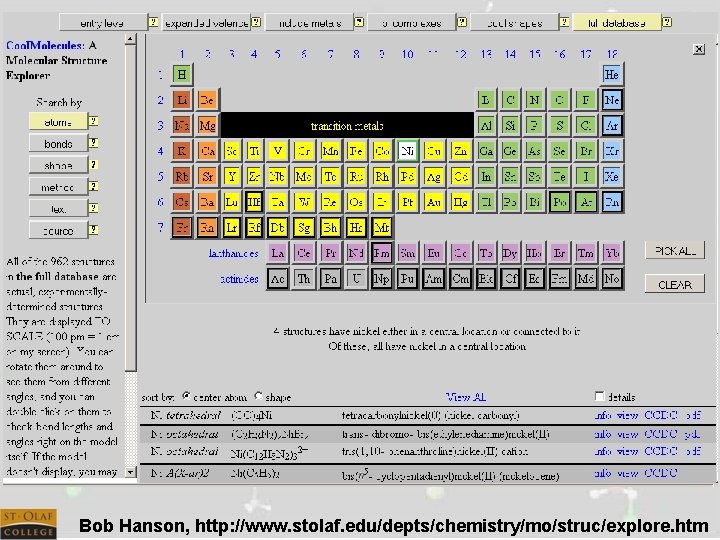Pick the silver Ag element cell
720x540 pixels.
click(x=433, y=176)
